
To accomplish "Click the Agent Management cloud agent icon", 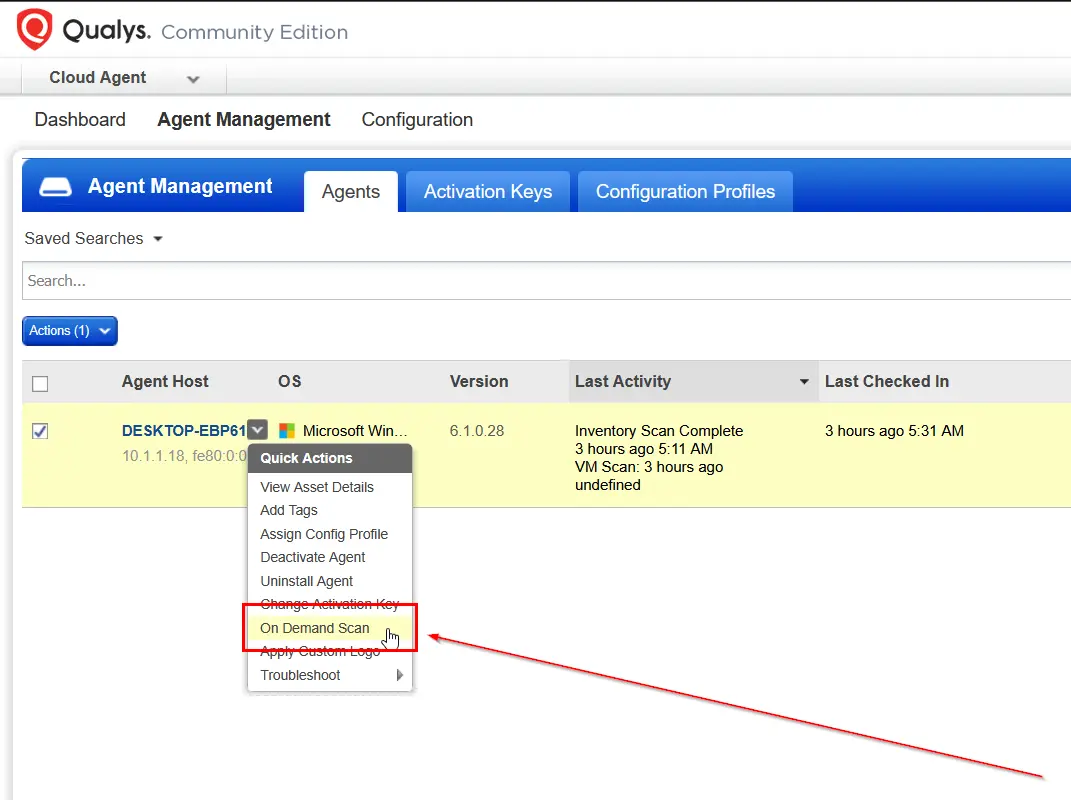I will coord(55,187).
